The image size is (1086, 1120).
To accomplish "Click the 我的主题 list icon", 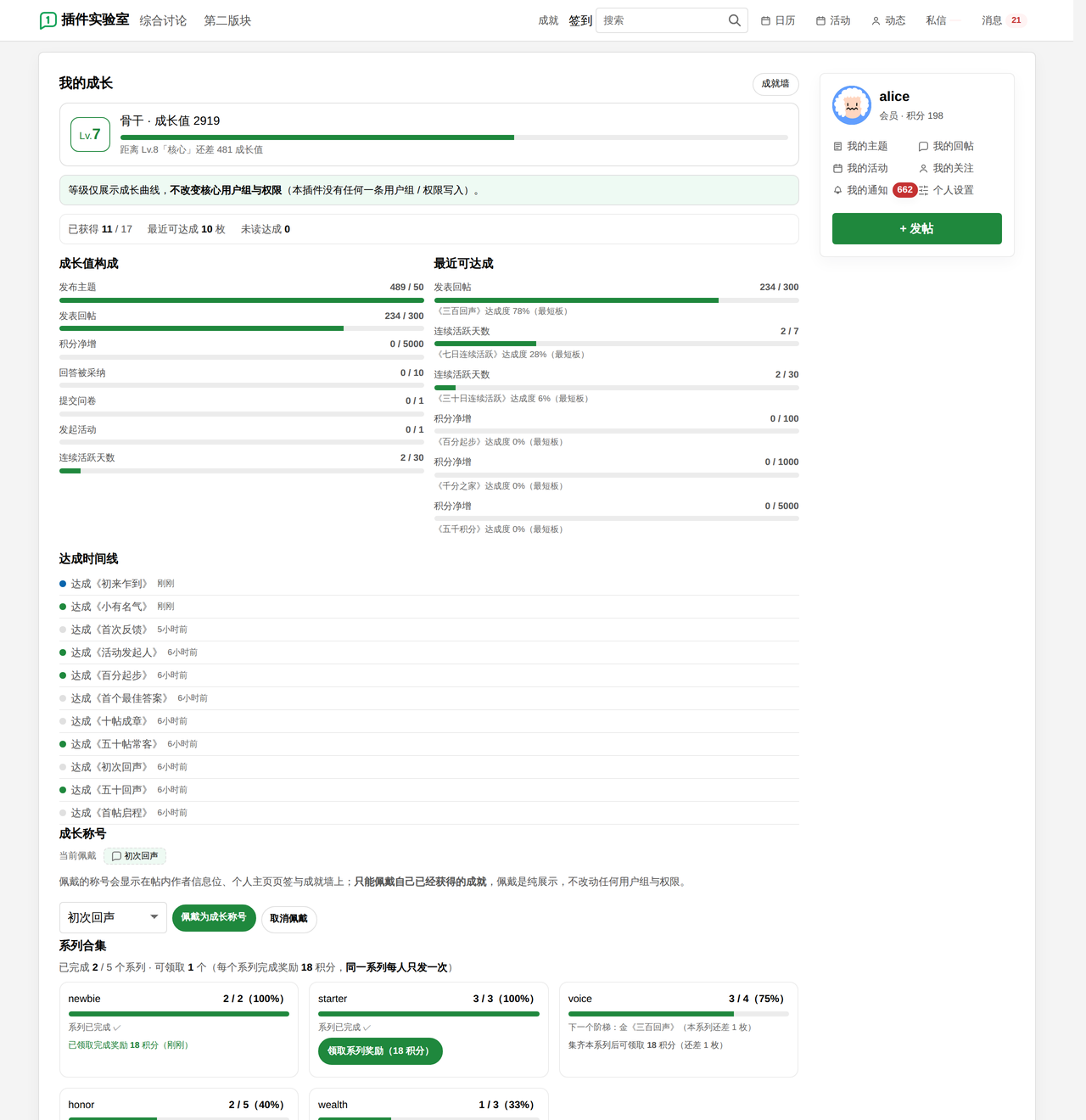I will pyautogui.click(x=838, y=147).
